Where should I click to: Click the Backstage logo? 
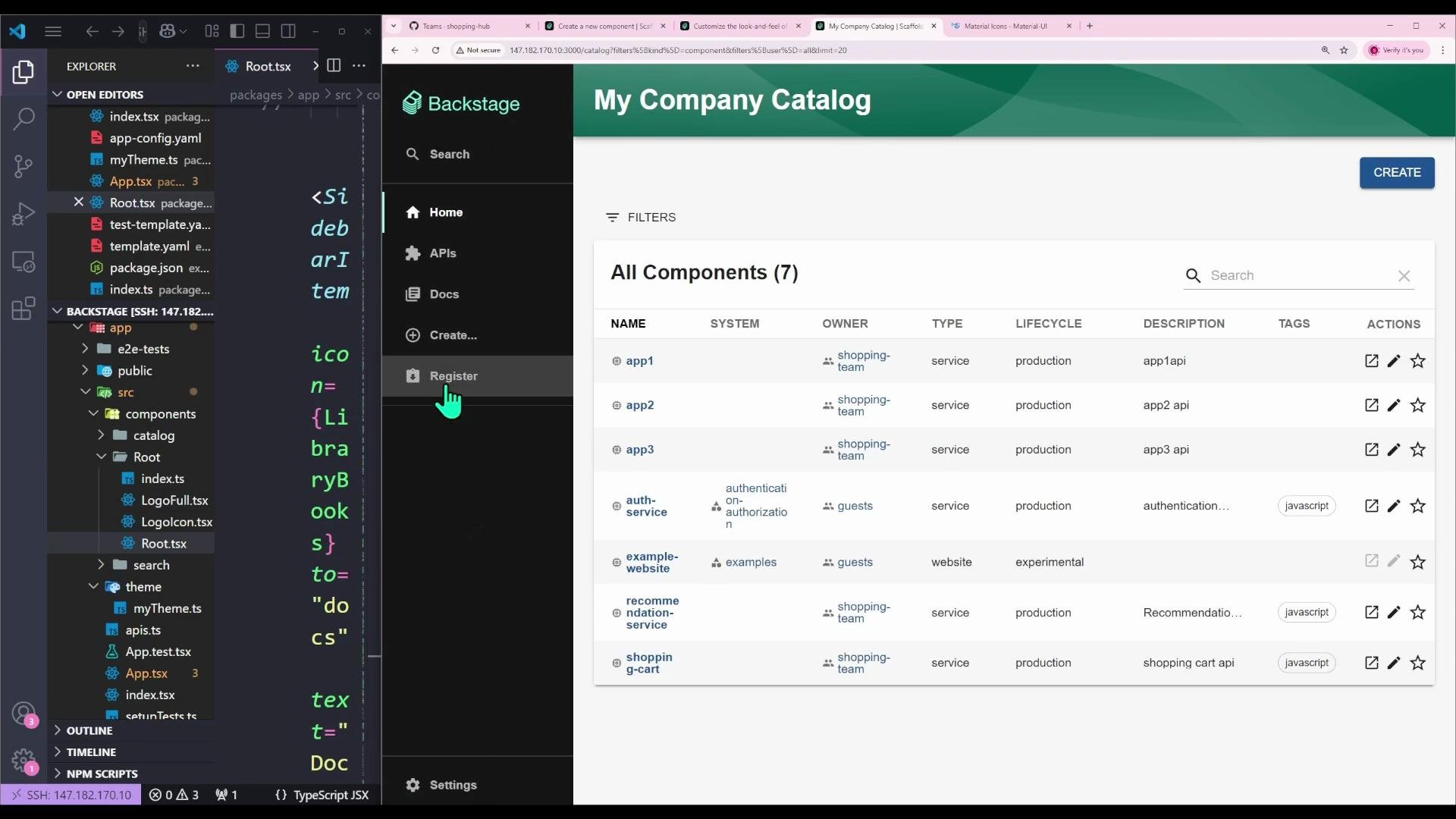[461, 103]
